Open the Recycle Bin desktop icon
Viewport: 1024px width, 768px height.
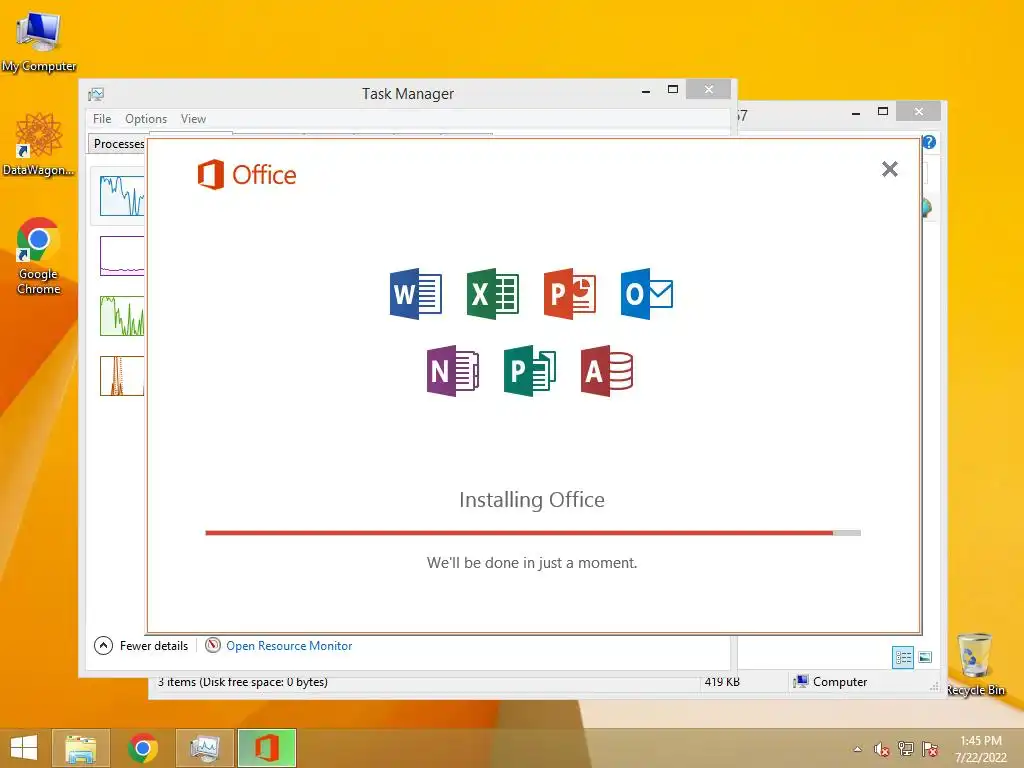pyautogui.click(x=975, y=664)
